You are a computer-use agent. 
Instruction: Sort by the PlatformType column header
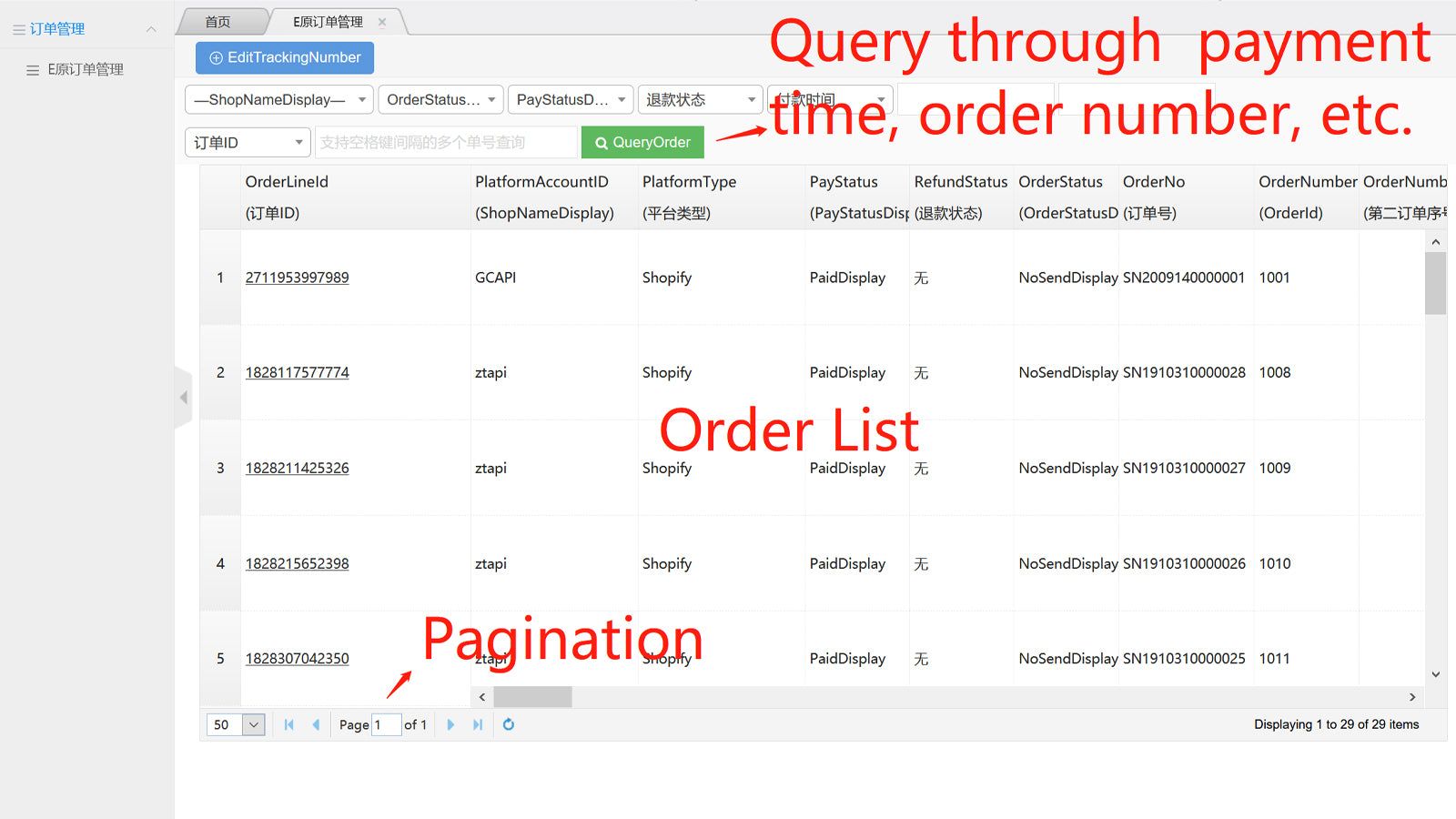[x=721, y=197]
